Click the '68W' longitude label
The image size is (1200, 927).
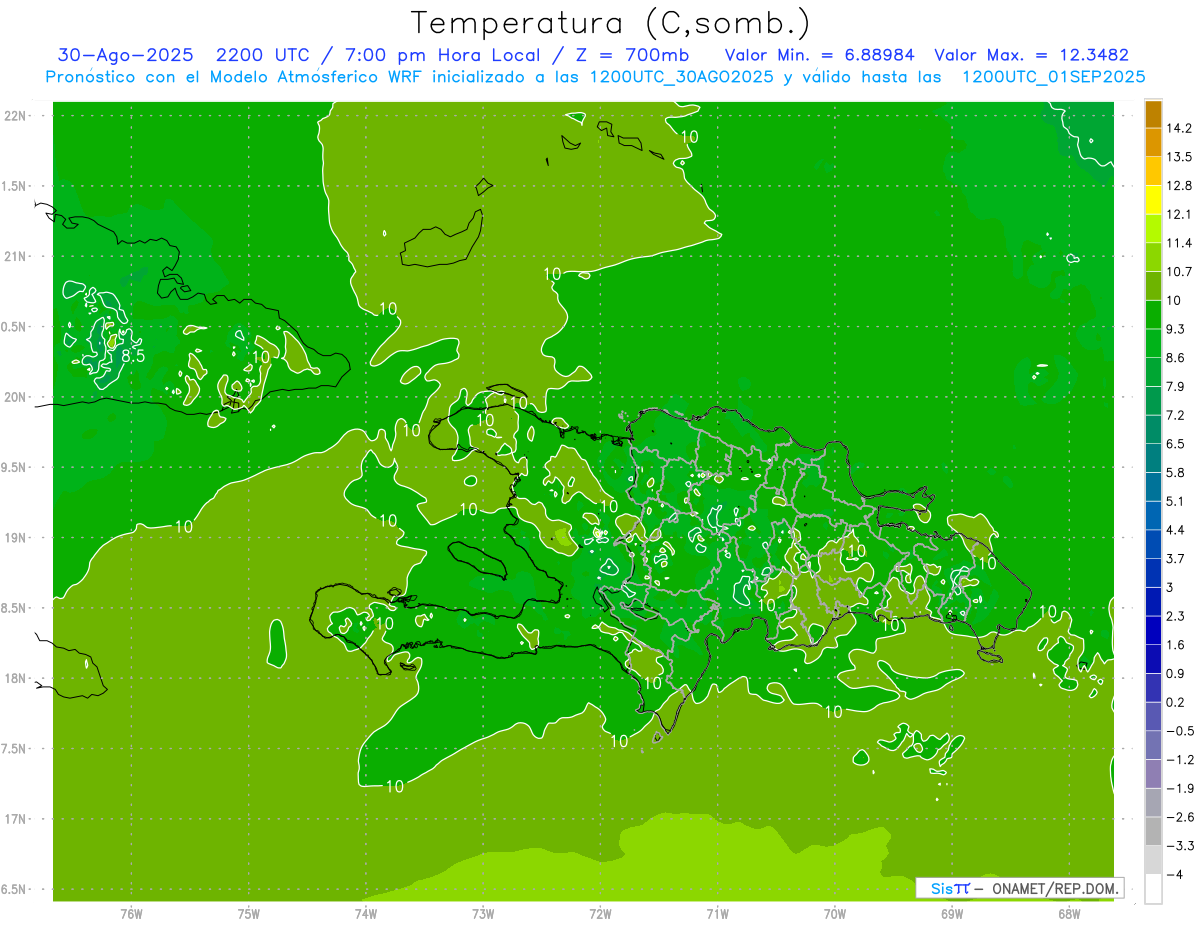[1069, 913]
